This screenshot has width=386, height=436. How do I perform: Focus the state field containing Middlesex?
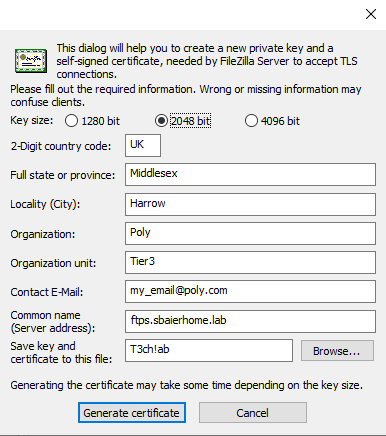pyautogui.click(x=250, y=174)
